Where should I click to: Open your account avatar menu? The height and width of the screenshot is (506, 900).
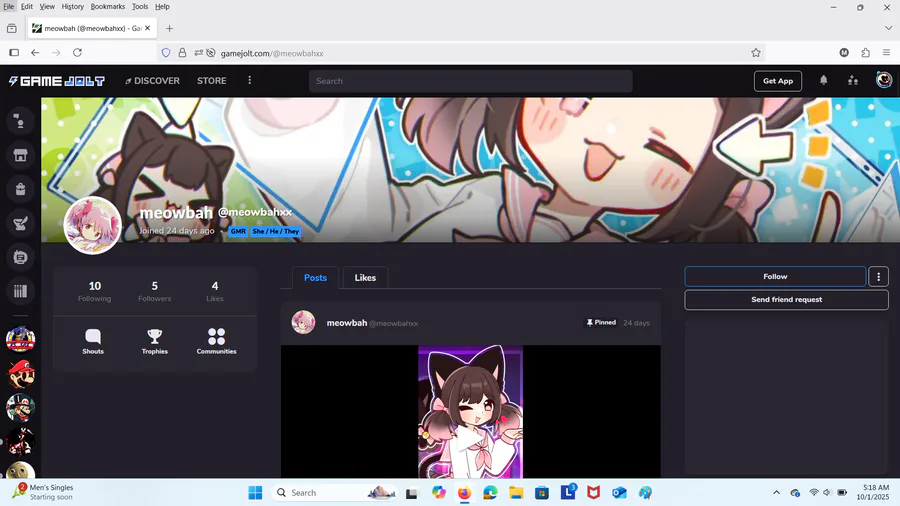click(884, 80)
